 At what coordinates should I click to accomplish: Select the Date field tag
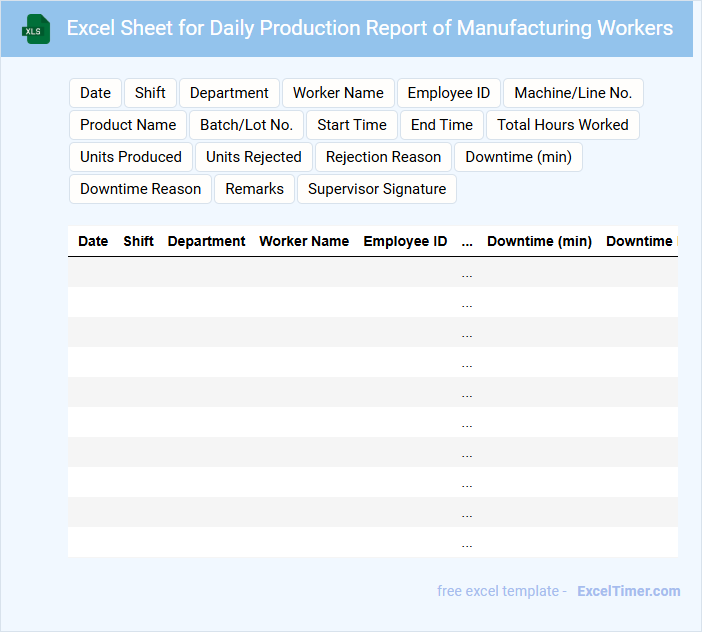95,93
